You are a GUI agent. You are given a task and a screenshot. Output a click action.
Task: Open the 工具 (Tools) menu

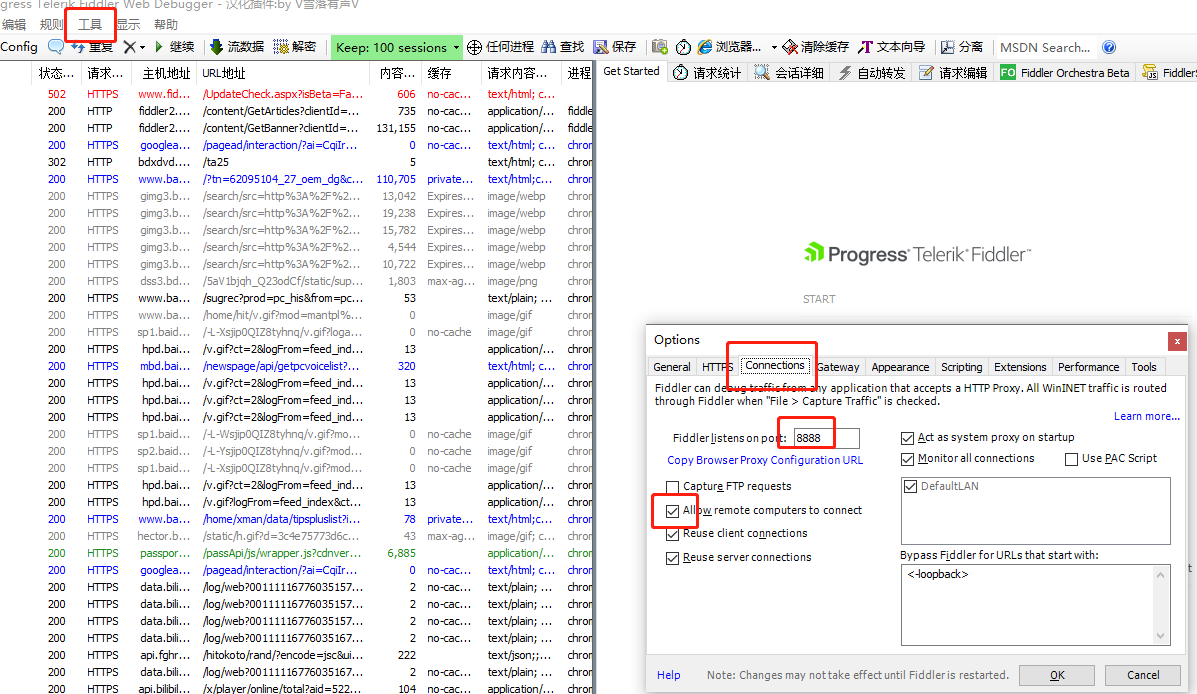click(90, 24)
